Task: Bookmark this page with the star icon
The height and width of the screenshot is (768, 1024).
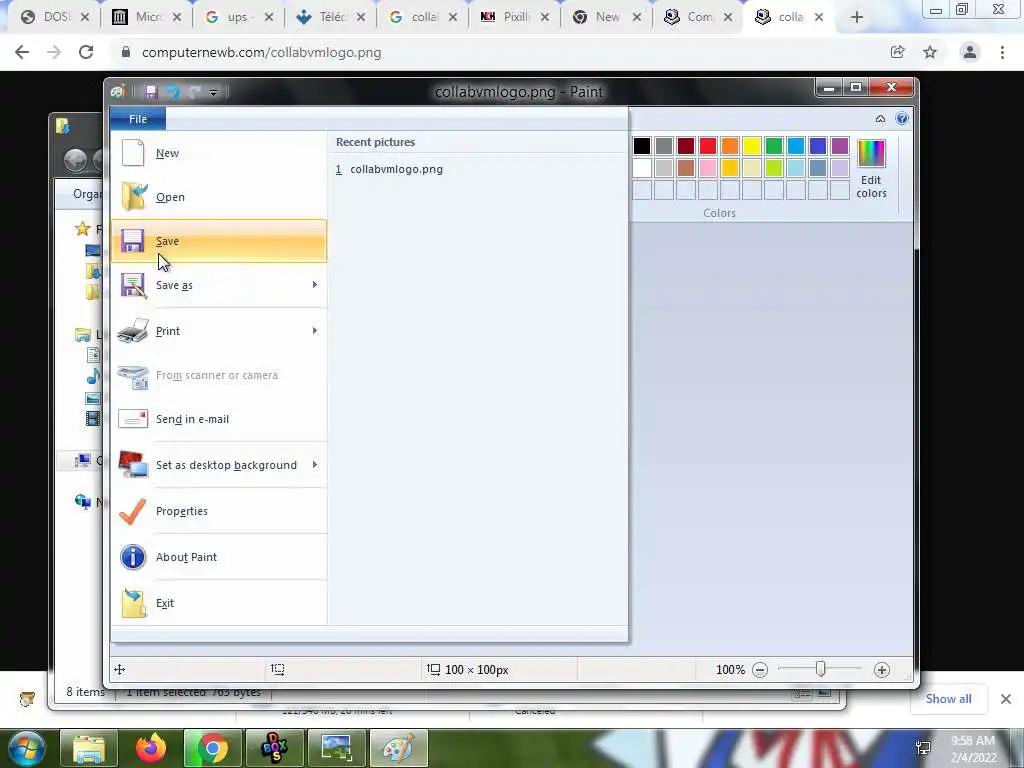Action: [x=930, y=52]
